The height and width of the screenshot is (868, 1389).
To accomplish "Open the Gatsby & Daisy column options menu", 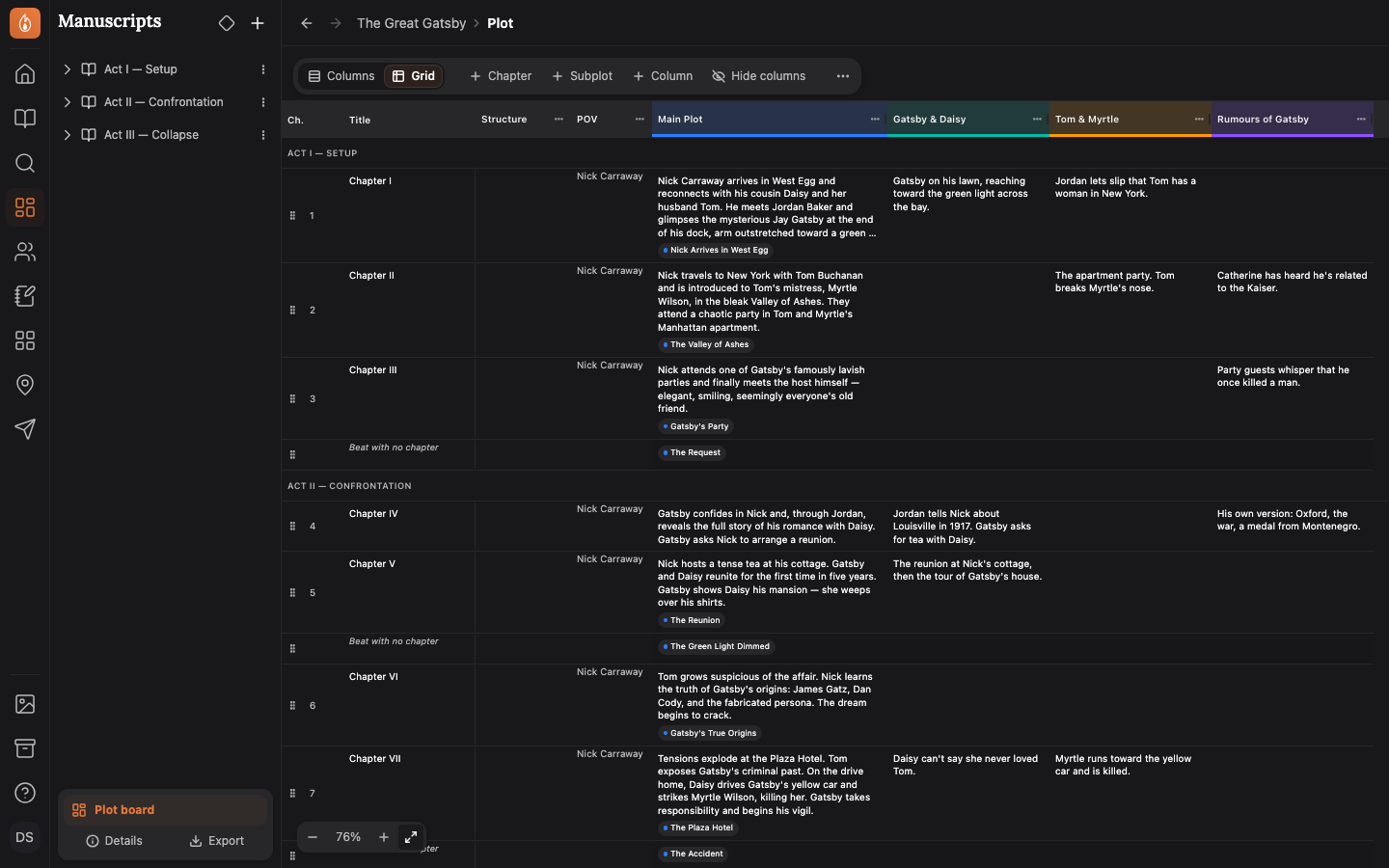I will click(1037, 120).
